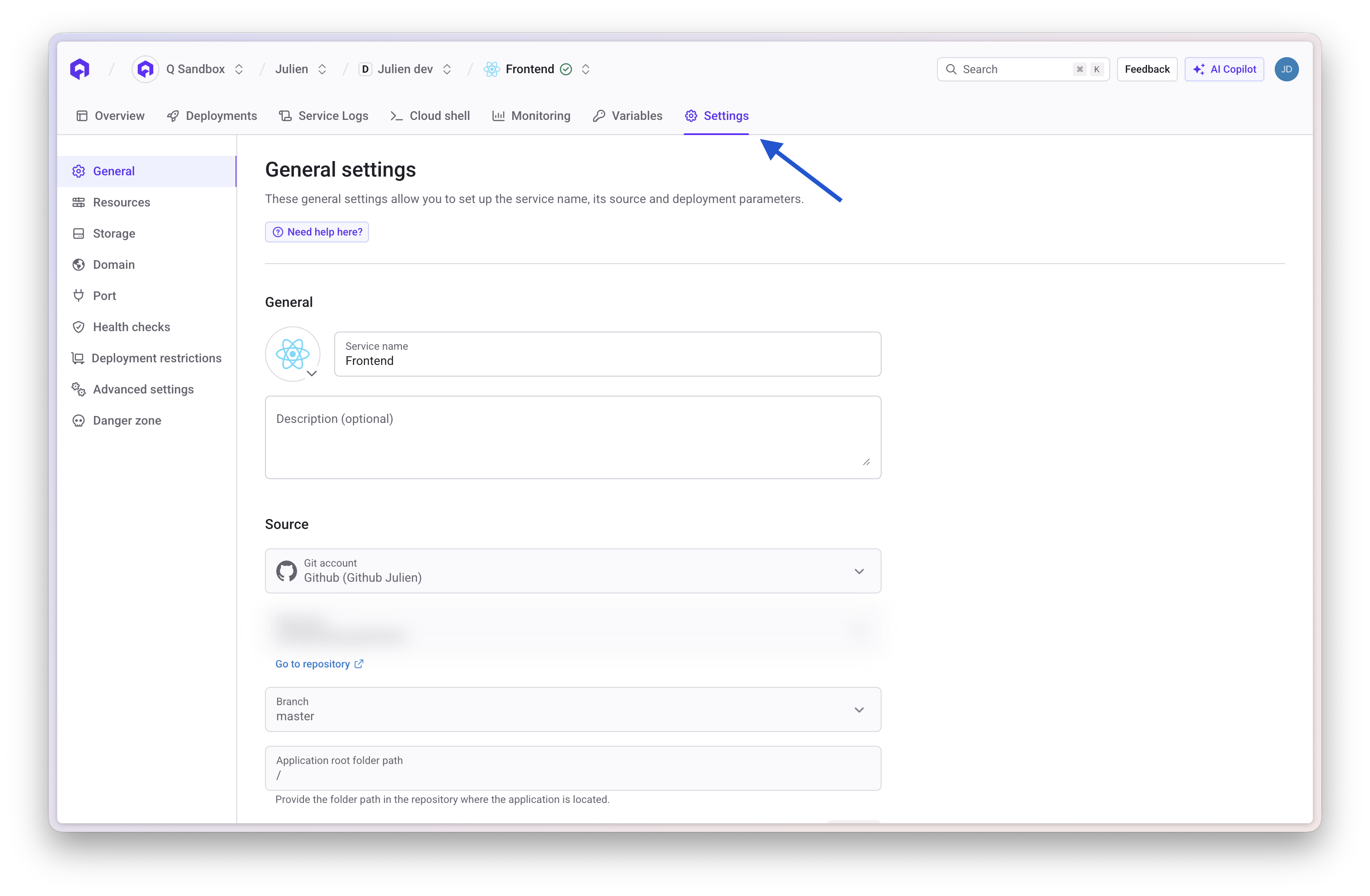Follow the Go to repository link
1370x896 pixels.
pyautogui.click(x=319, y=664)
